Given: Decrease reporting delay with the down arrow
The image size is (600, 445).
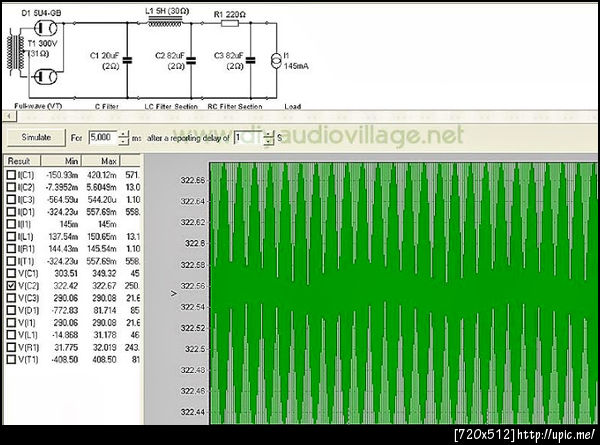Looking at the screenshot, I should pos(269,141).
